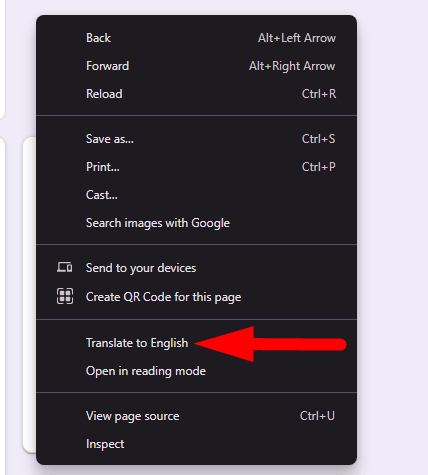Image resolution: width=428 pixels, height=475 pixels.
Task: Choose Print... menu entry
Action: tap(196, 167)
